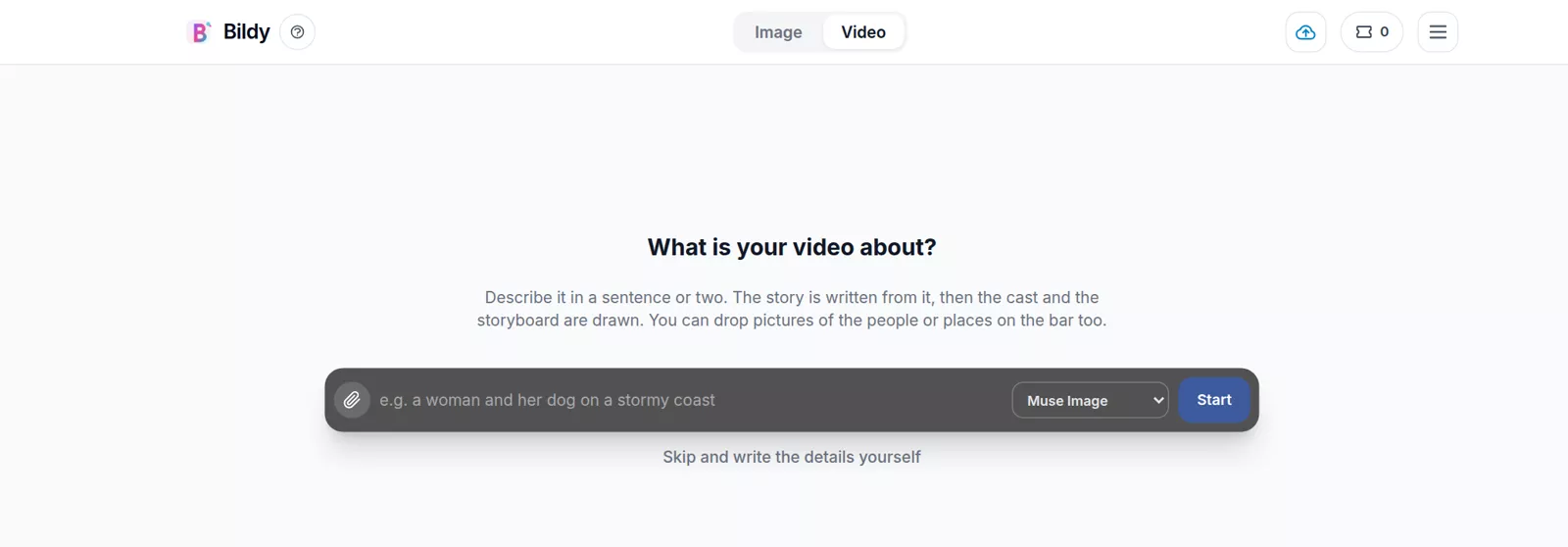Click the cloud upload icon
Screen dimensions: 1568x547
click(x=1305, y=32)
